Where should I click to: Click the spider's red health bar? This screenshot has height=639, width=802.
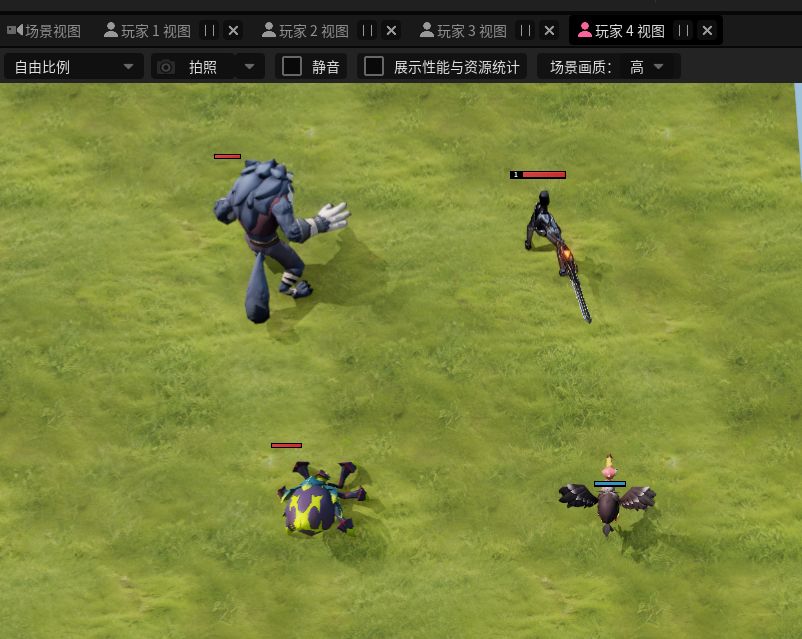click(x=286, y=446)
